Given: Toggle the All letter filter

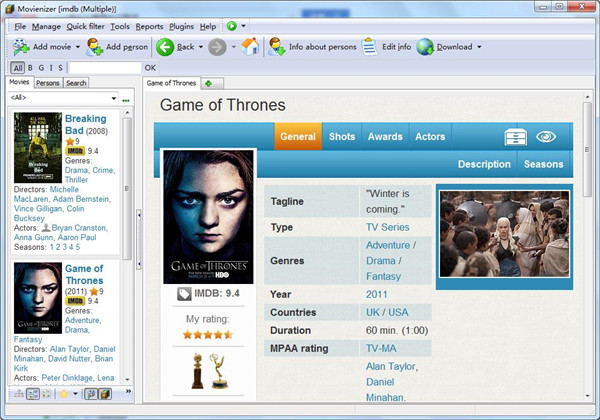Looking at the screenshot, I should click(18, 68).
